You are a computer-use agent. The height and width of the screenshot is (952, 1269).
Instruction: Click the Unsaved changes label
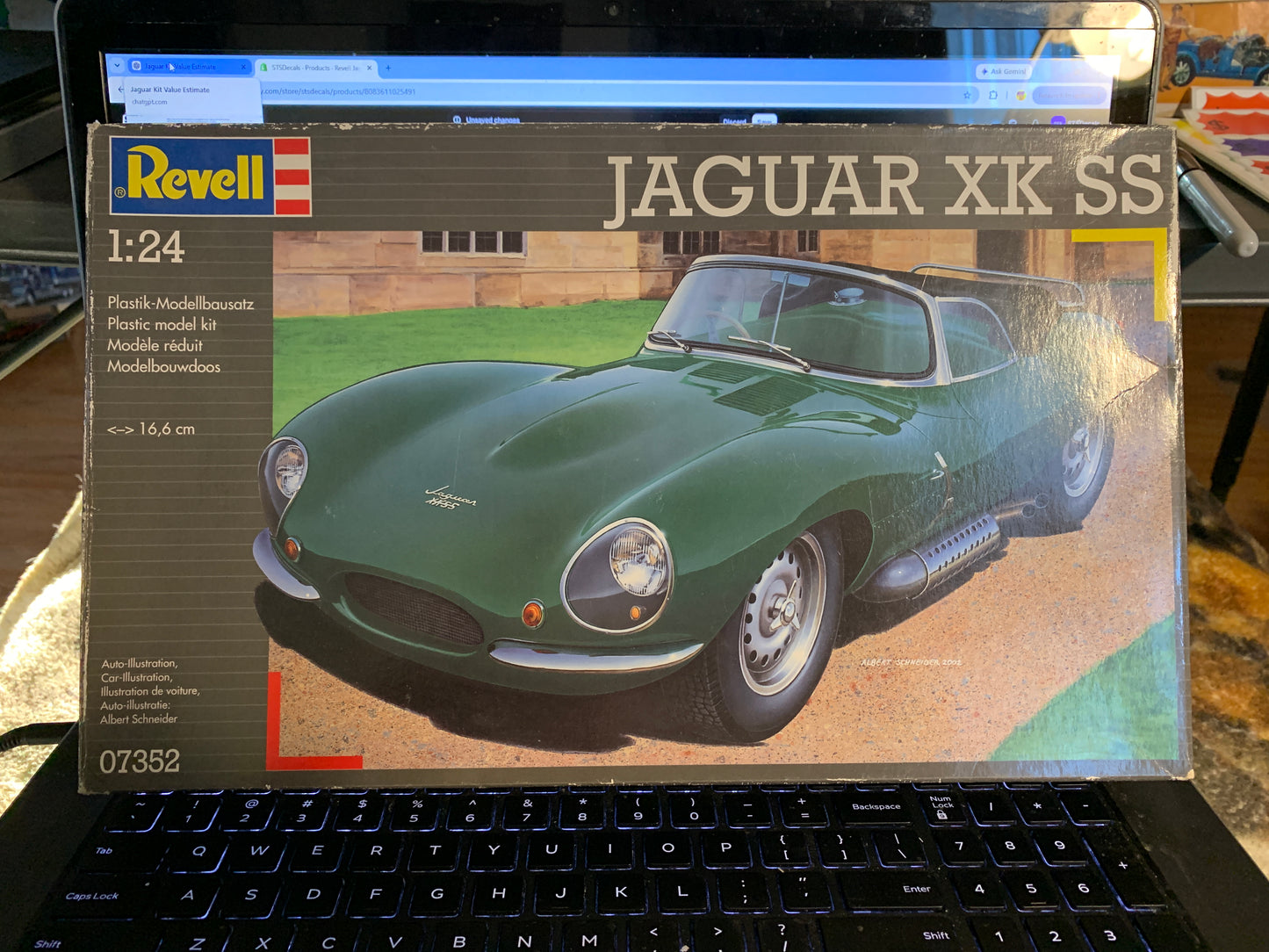[492, 119]
